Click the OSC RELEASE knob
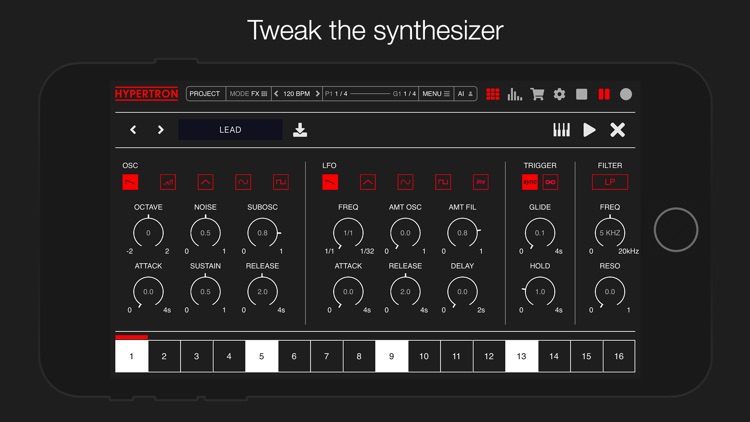The image size is (750, 422). [x=263, y=291]
